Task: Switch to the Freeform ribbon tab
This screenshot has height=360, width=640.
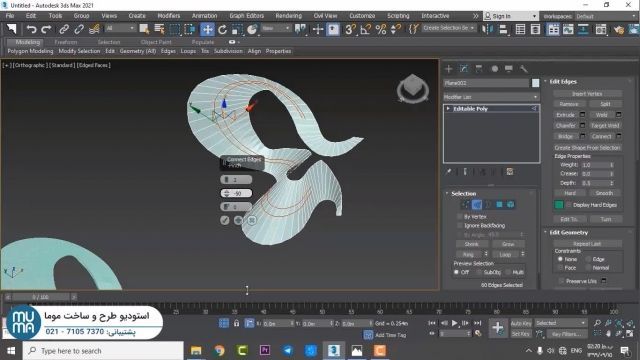Action: coord(66,42)
